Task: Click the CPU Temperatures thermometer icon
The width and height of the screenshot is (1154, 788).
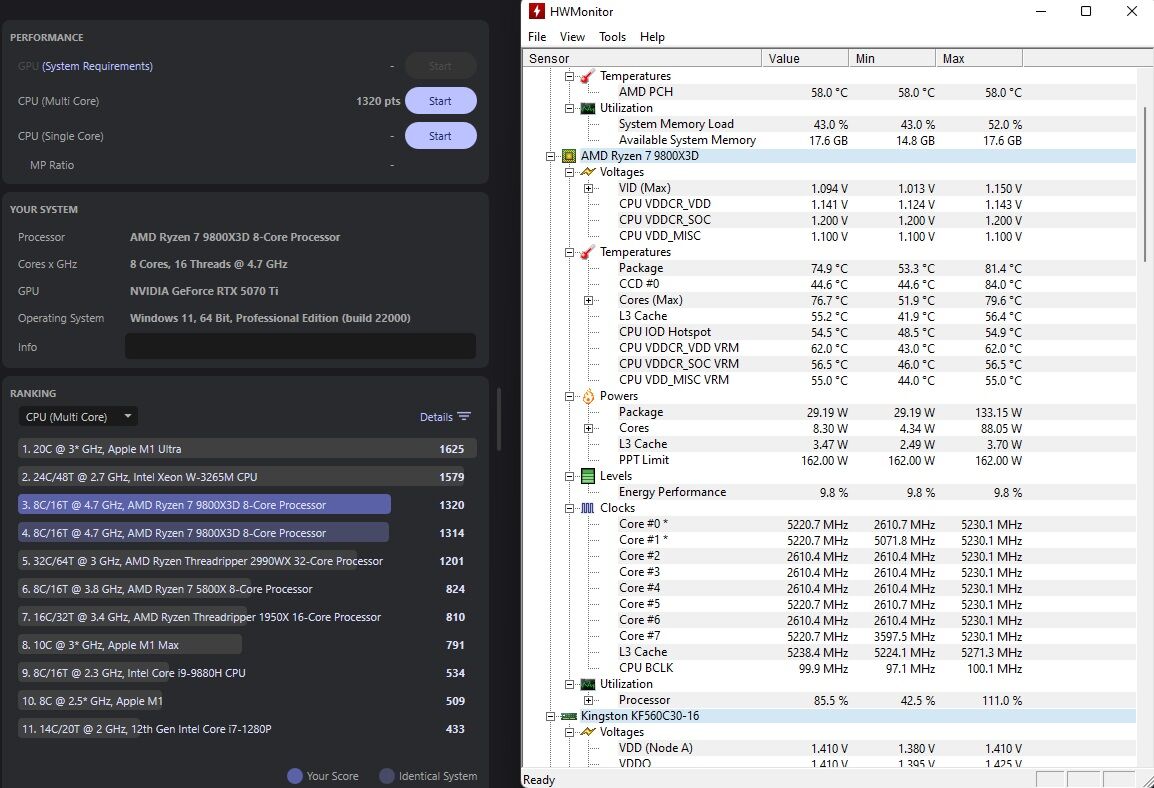Action: [x=587, y=252]
